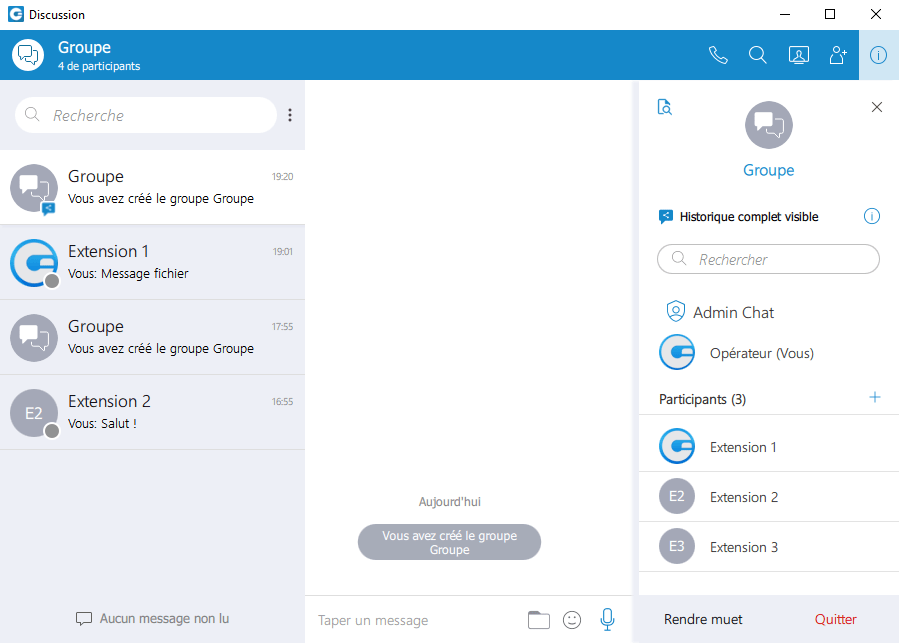Click the Recherche search field
899x643 pixels.
click(x=146, y=115)
